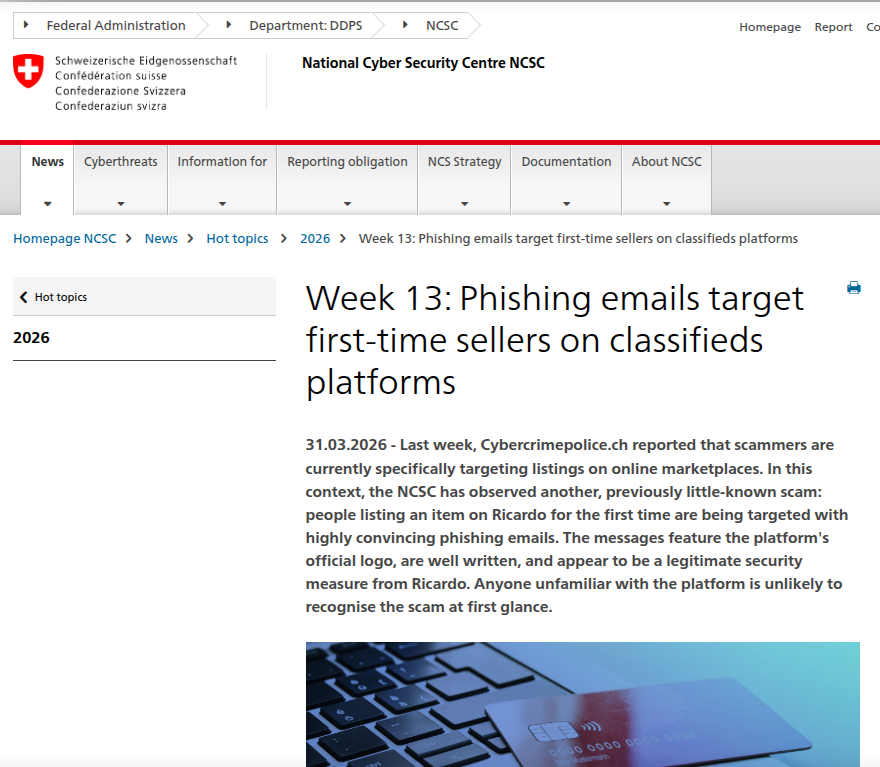Open the Federal Administration link
Viewport: 880px width, 767px height.
tap(116, 25)
